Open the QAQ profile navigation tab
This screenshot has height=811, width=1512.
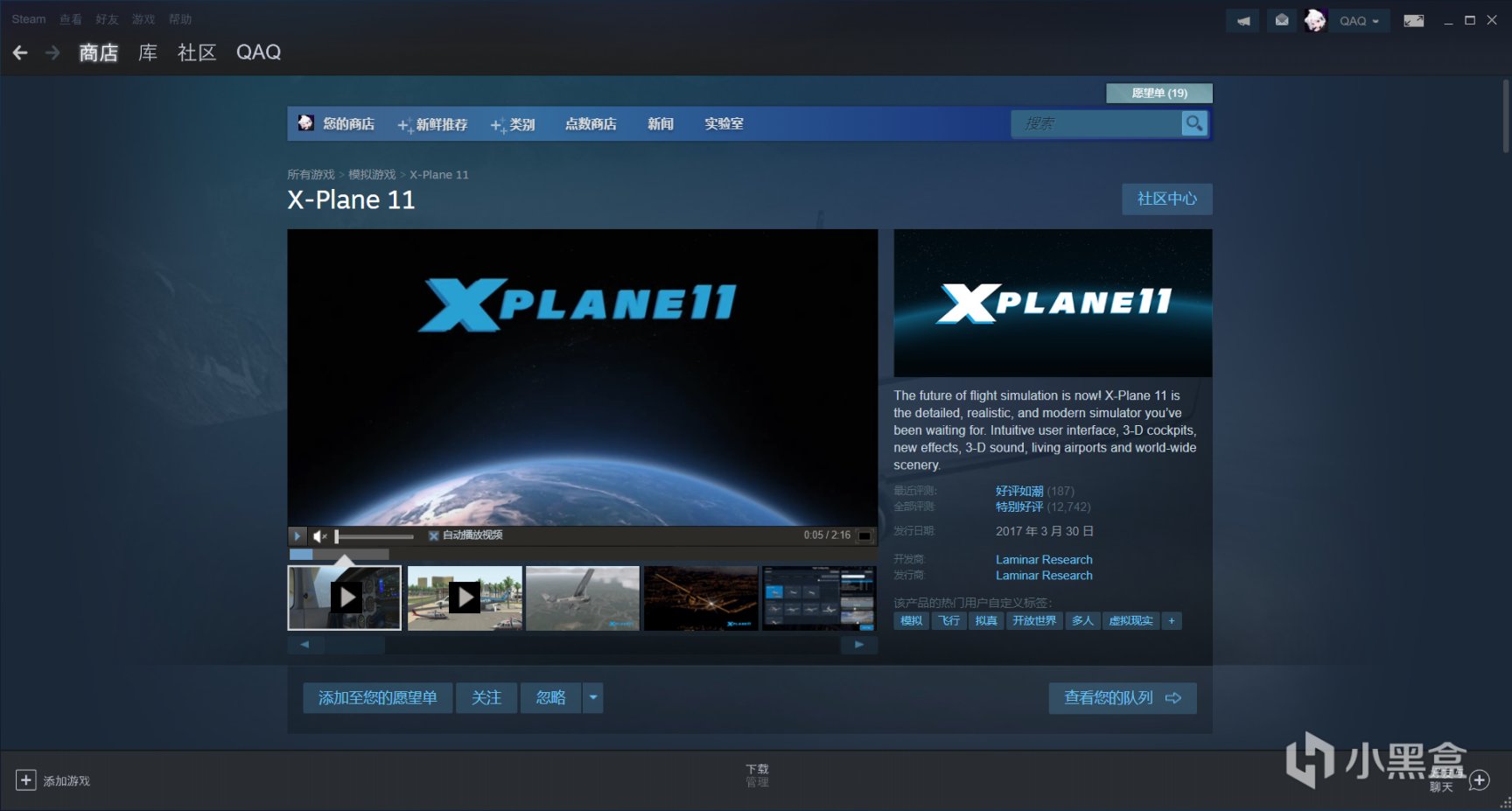tap(258, 52)
